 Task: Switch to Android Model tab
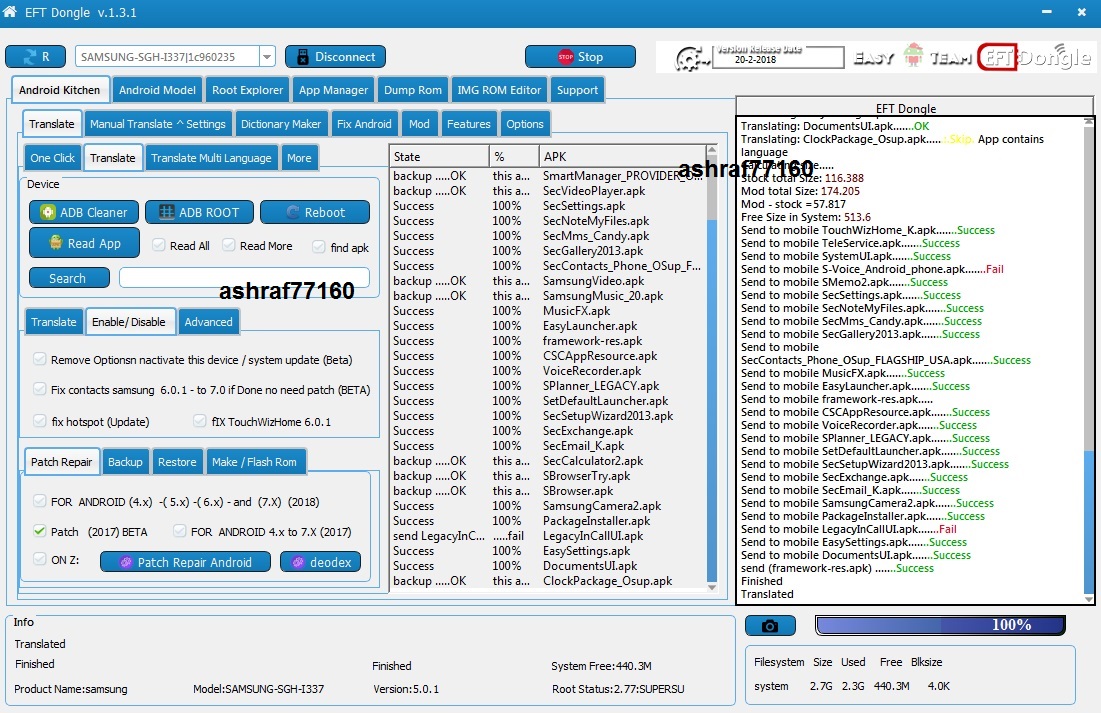[x=157, y=90]
